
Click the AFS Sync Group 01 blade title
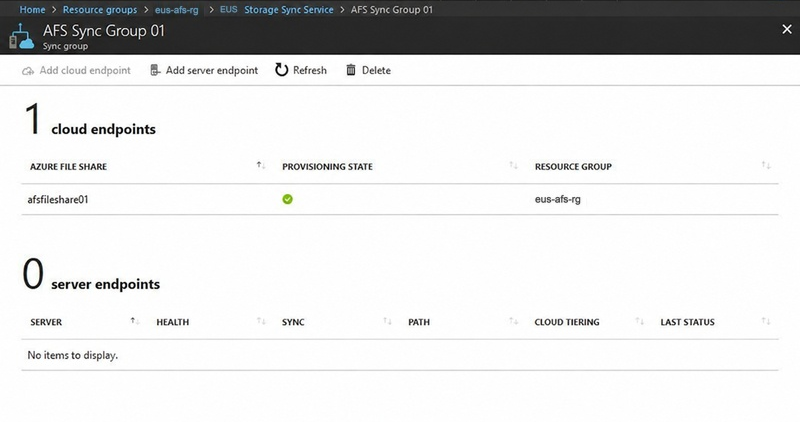104,31
